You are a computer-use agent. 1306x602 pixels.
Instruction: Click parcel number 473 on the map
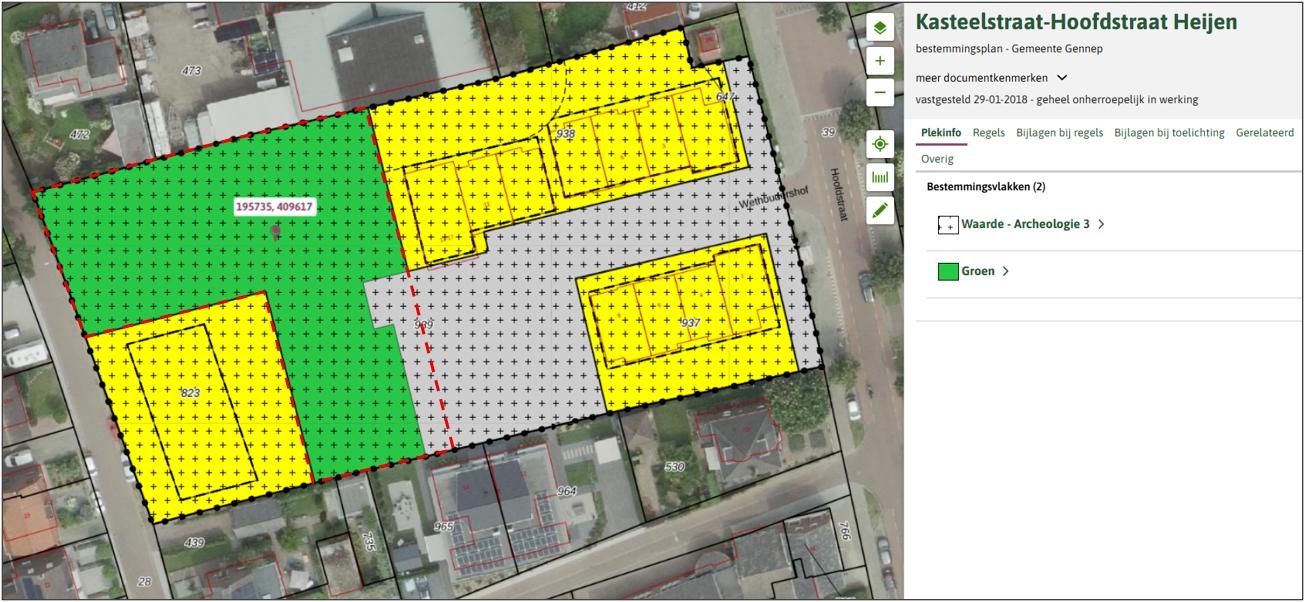191,71
